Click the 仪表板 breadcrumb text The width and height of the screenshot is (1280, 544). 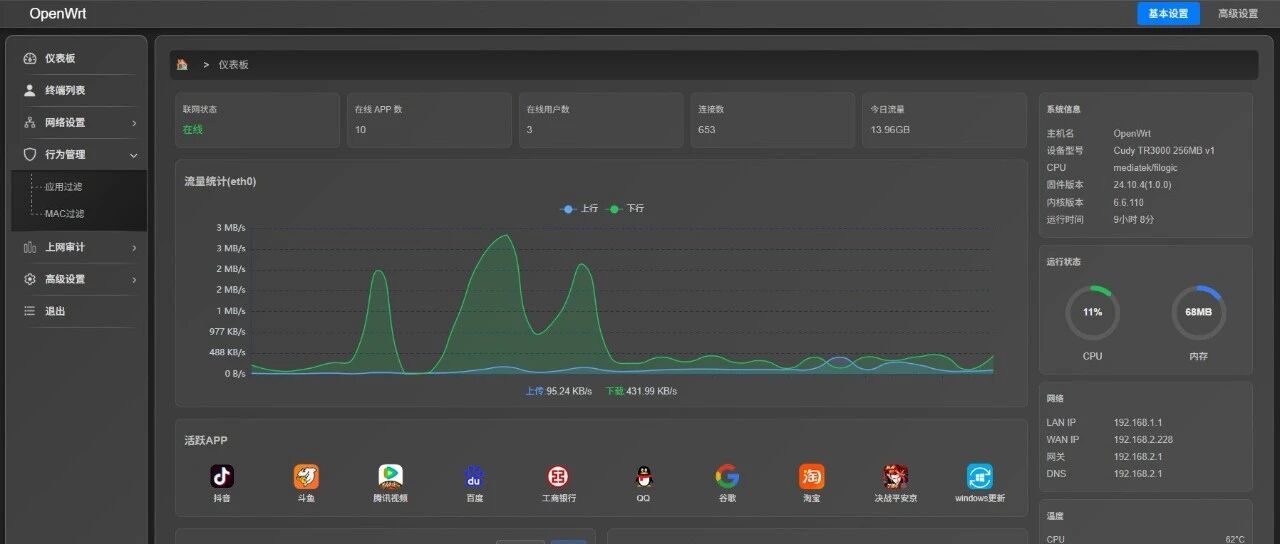[x=233, y=64]
